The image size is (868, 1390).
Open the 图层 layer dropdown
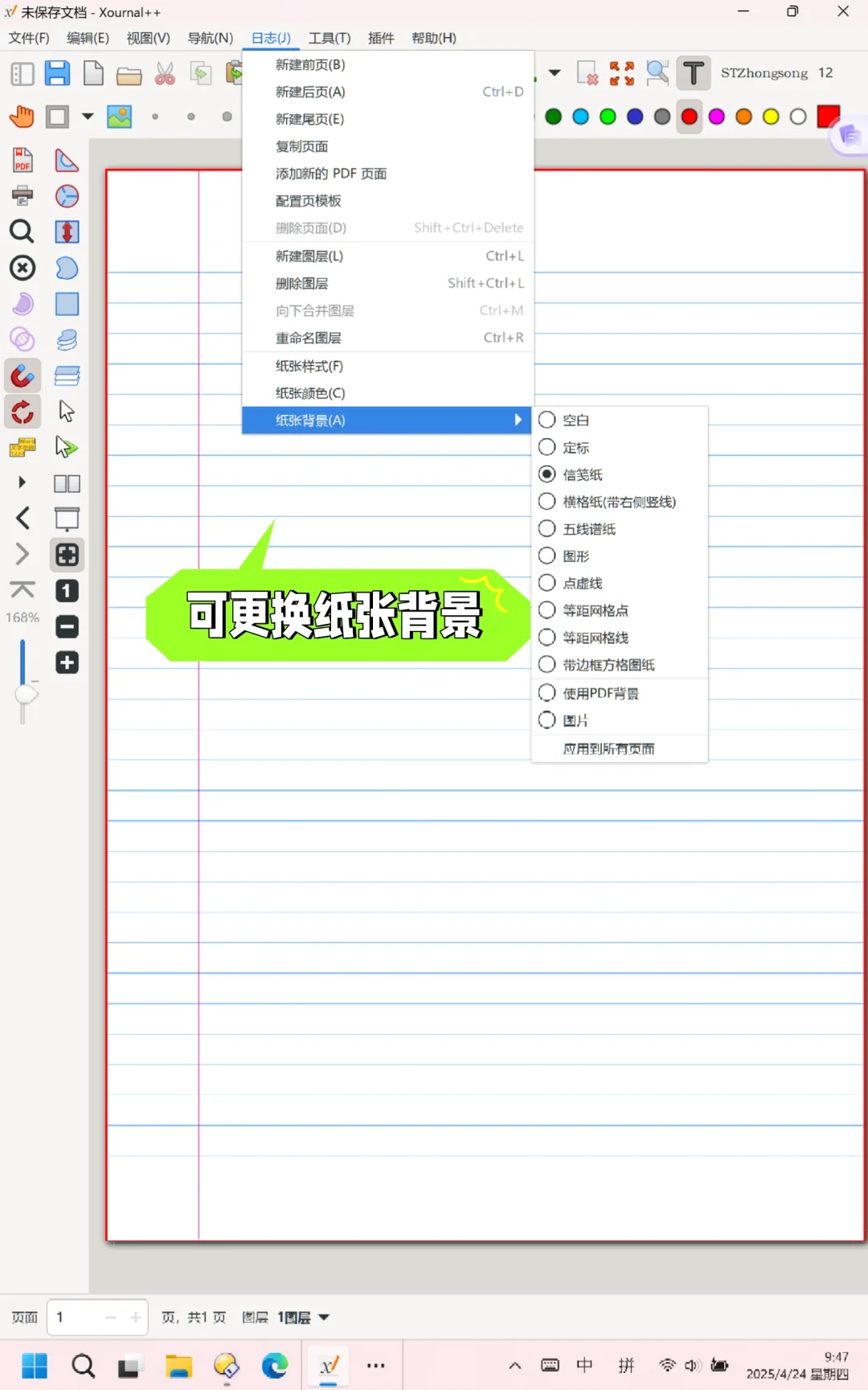pyautogui.click(x=304, y=1318)
